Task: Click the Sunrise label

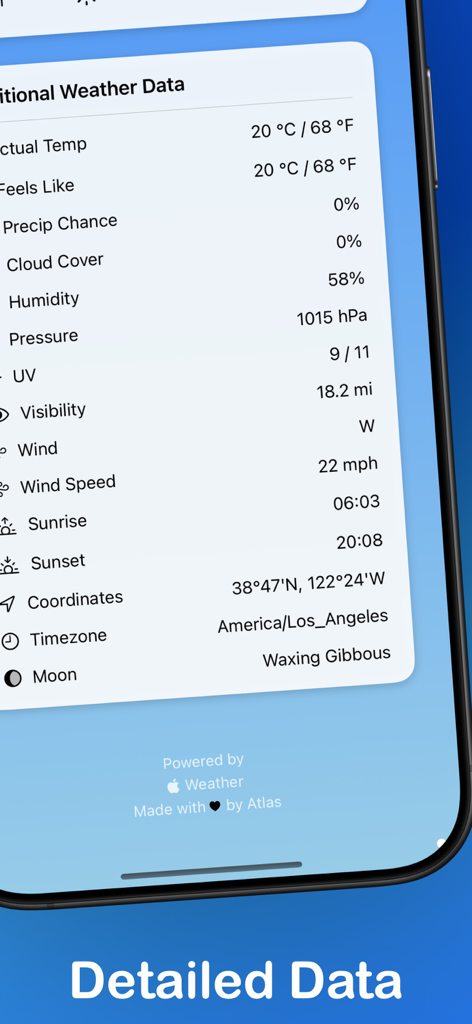Action: [x=57, y=523]
